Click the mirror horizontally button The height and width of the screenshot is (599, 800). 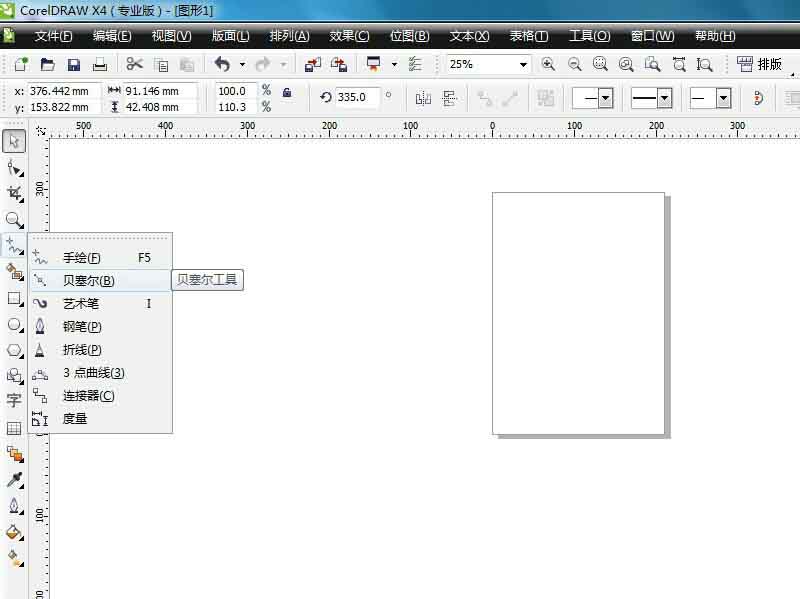[423, 98]
